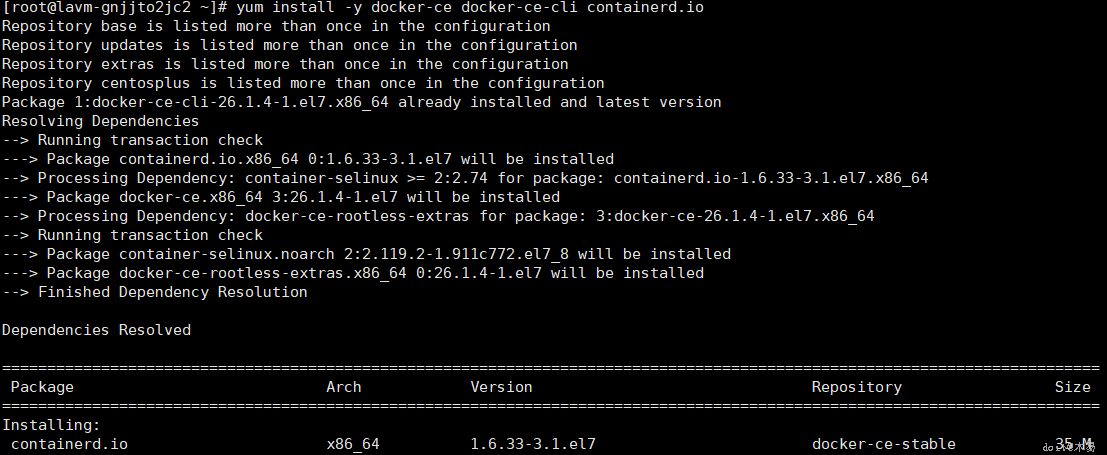Click the 'Arch' column header
The height and width of the screenshot is (455, 1107).
(344, 387)
